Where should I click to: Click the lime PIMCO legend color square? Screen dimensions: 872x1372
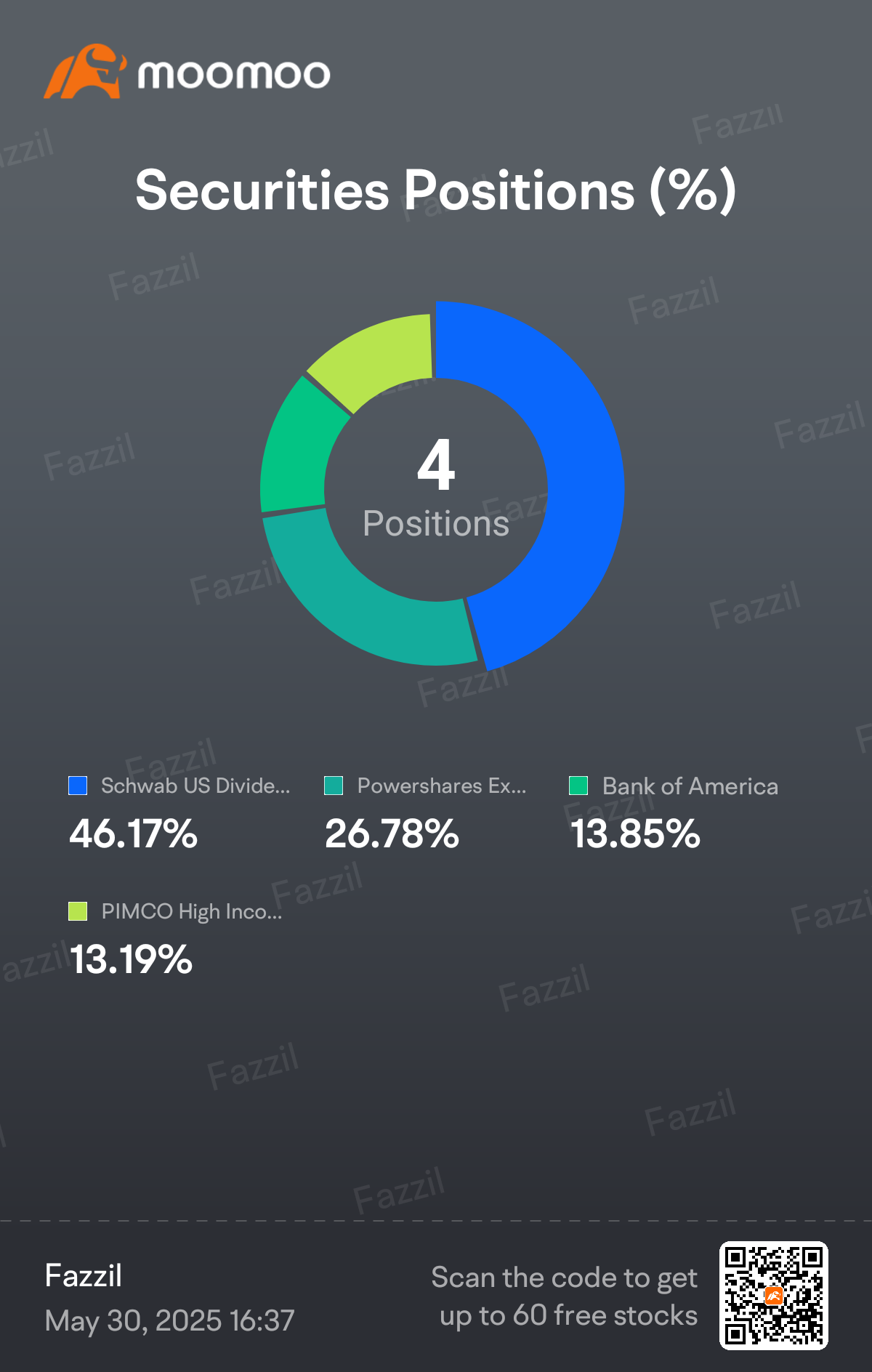pos(78,911)
